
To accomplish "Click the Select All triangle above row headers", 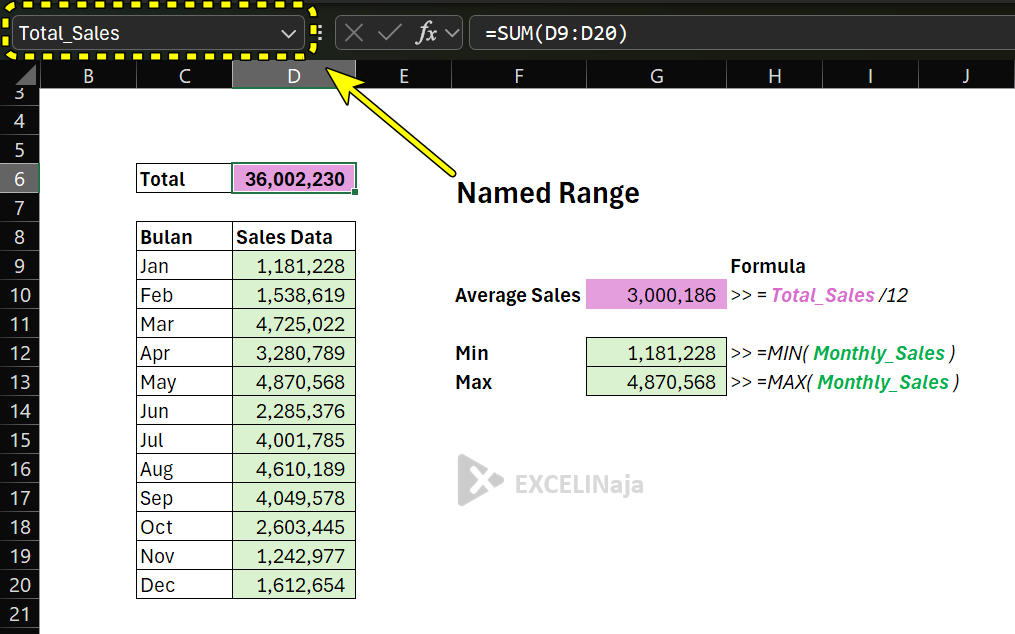I will point(25,75).
